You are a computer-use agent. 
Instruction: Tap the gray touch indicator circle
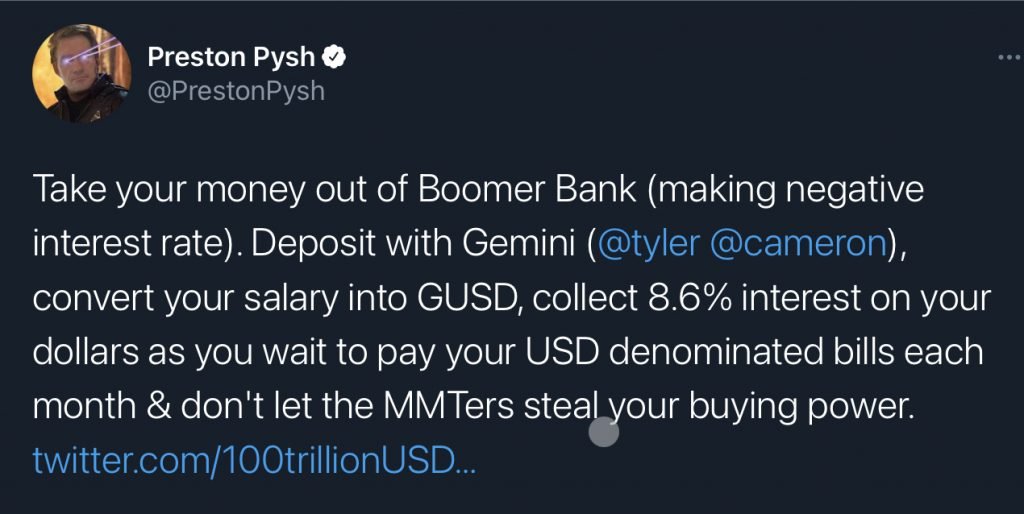pyautogui.click(x=603, y=432)
